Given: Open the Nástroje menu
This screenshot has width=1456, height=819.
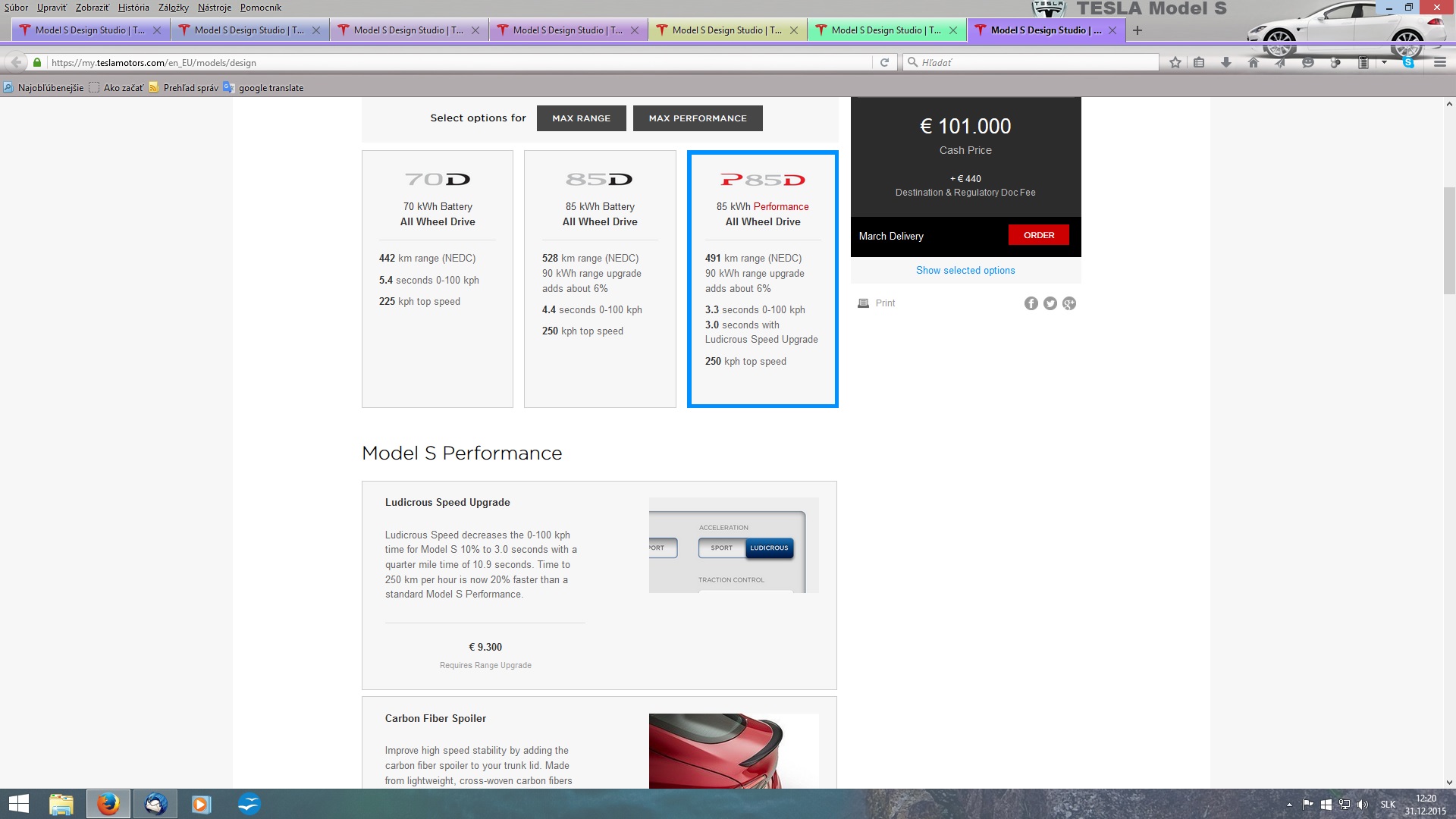Looking at the screenshot, I should [215, 8].
